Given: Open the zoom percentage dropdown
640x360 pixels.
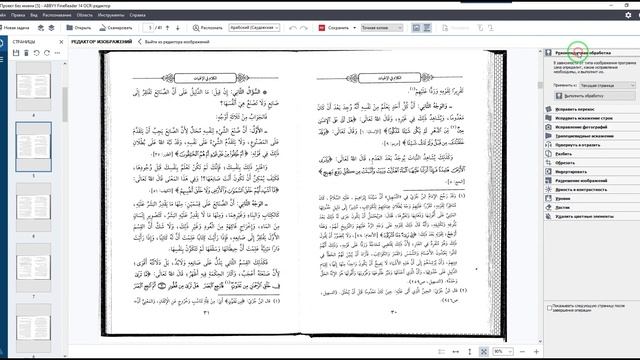Looking at the screenshot, I should point(503,351).
